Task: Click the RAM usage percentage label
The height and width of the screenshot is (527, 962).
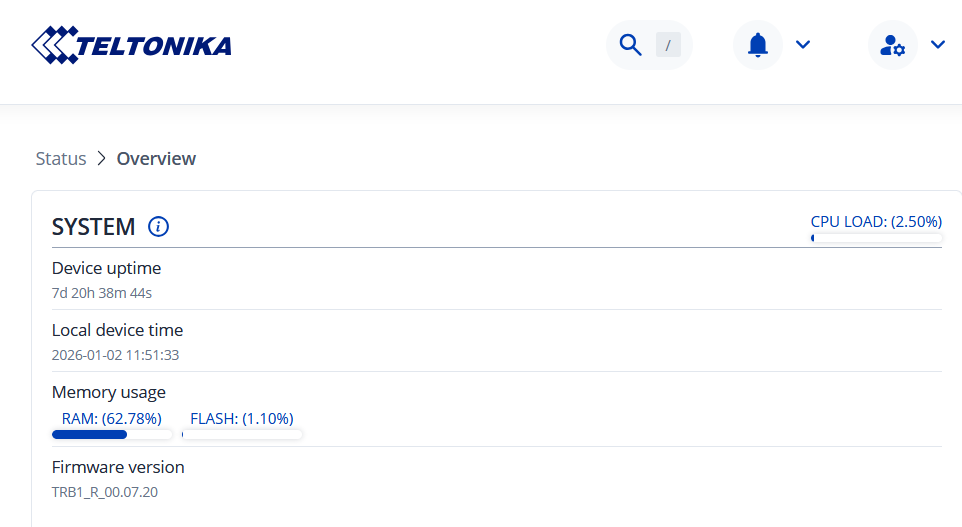Action: (x=112, y=419)
